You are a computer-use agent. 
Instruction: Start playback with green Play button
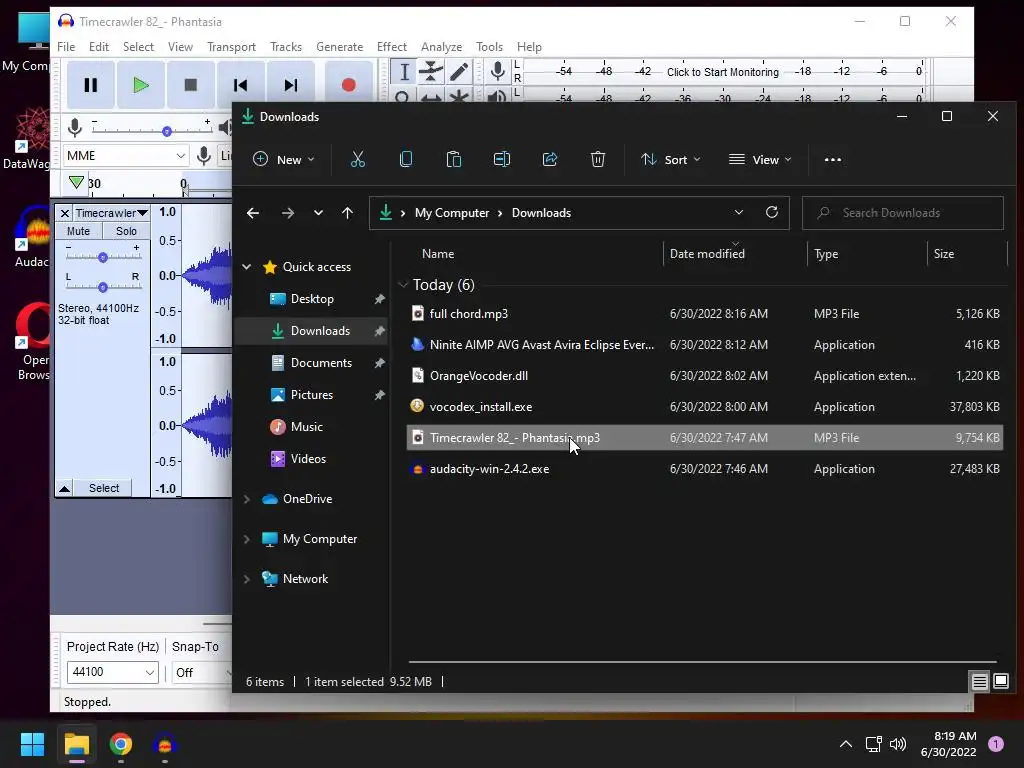pyautogui.click(x=140, y=85)
